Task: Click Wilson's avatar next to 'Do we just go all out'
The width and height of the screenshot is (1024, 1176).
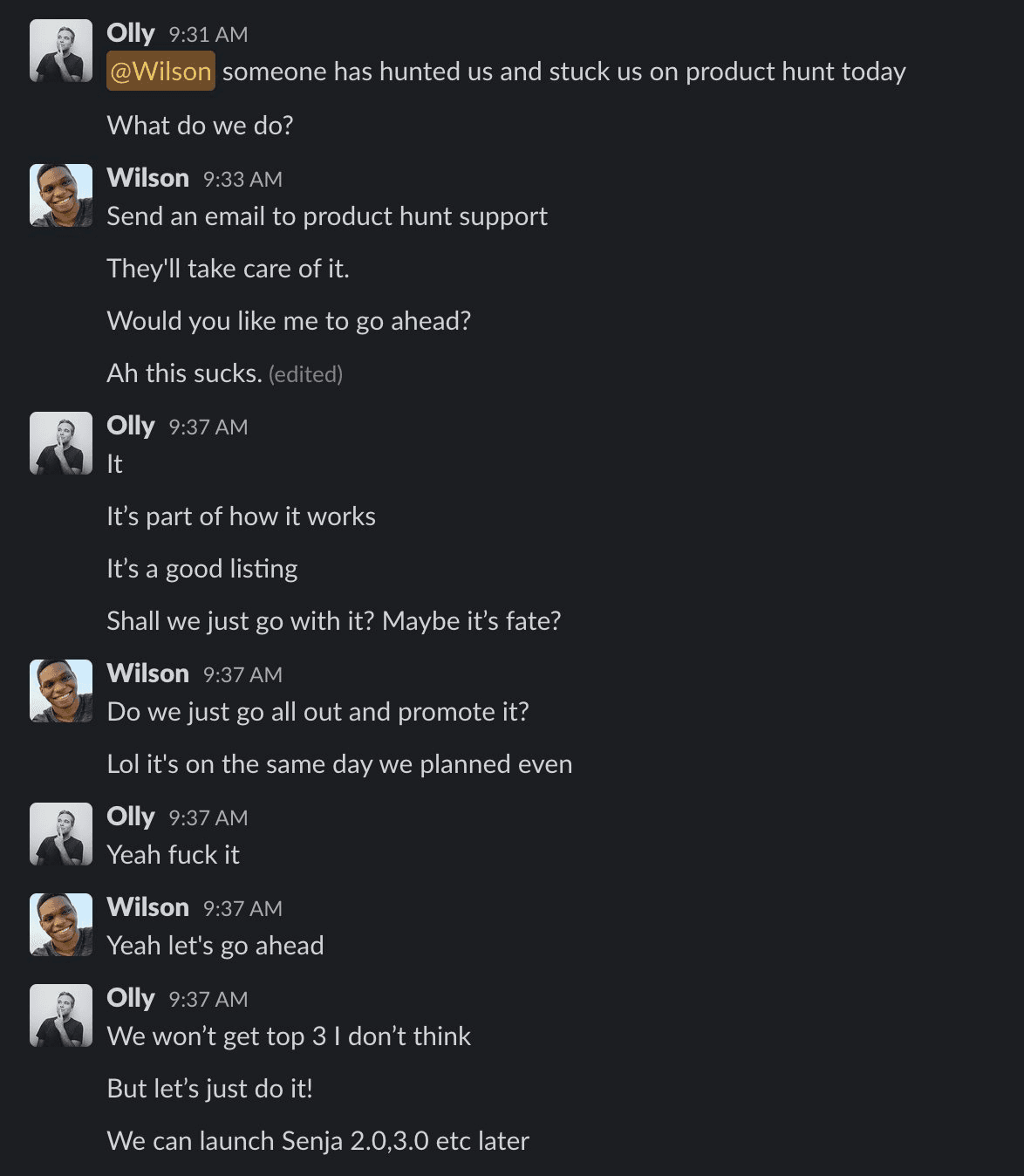Action: pyautogui.click(x=61, y=690)
